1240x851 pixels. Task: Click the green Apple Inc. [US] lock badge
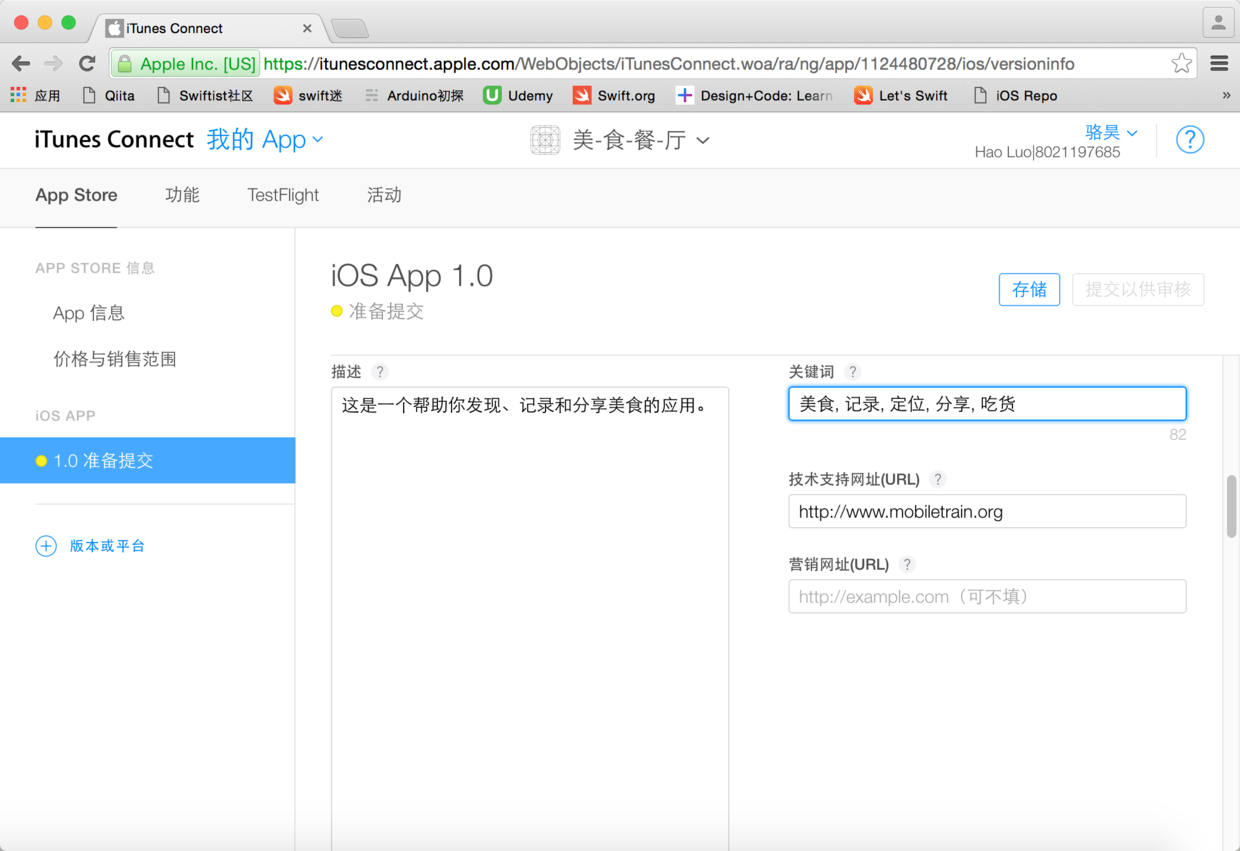pyautogui.click(x=186, y=64)
